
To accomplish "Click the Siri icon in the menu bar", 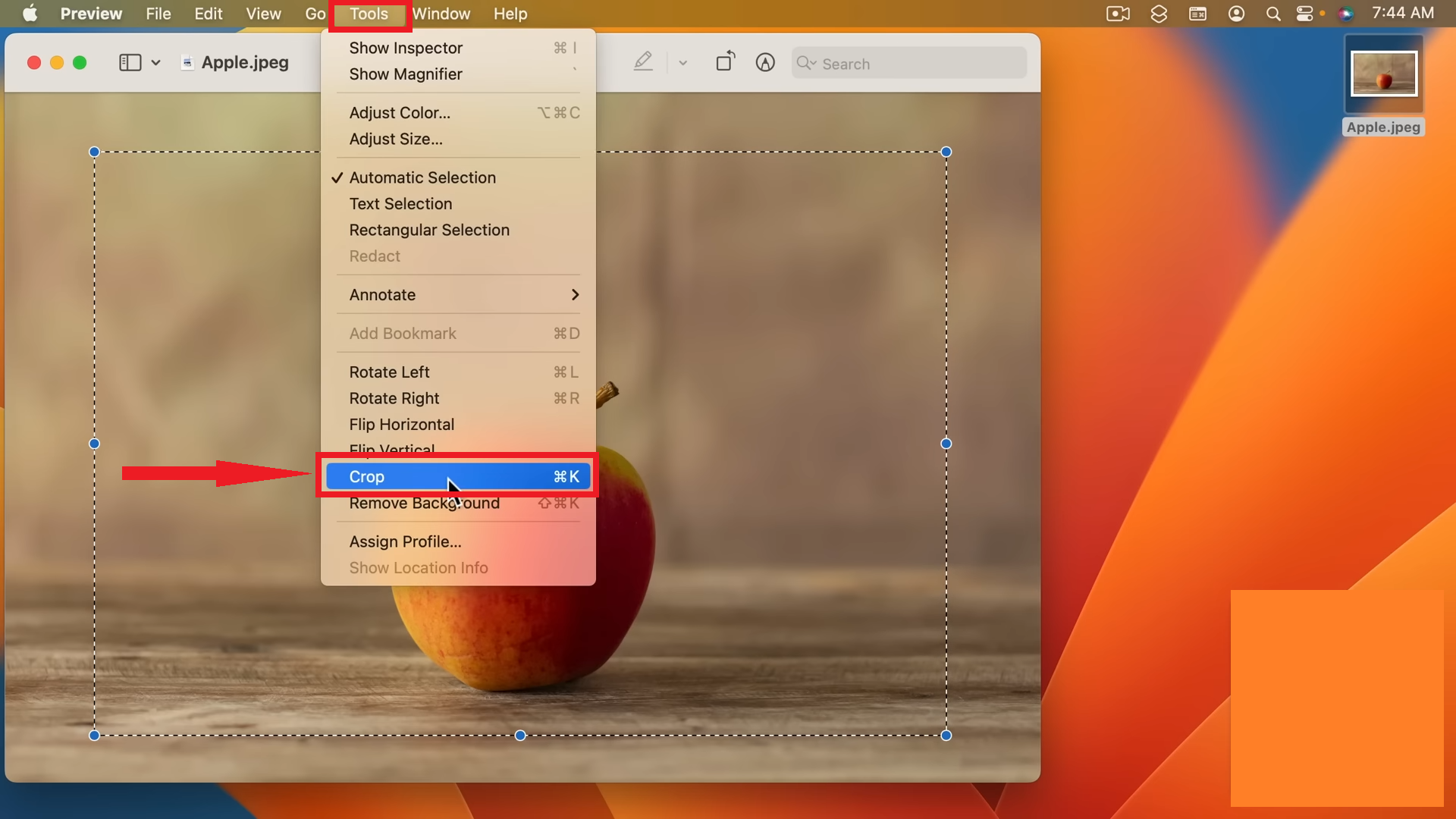I will [1345, 14].
